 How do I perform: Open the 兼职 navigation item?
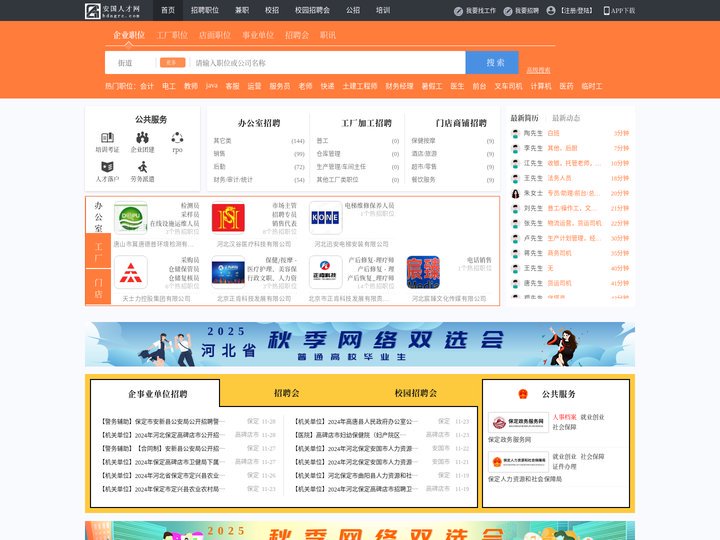click(242, 10)
